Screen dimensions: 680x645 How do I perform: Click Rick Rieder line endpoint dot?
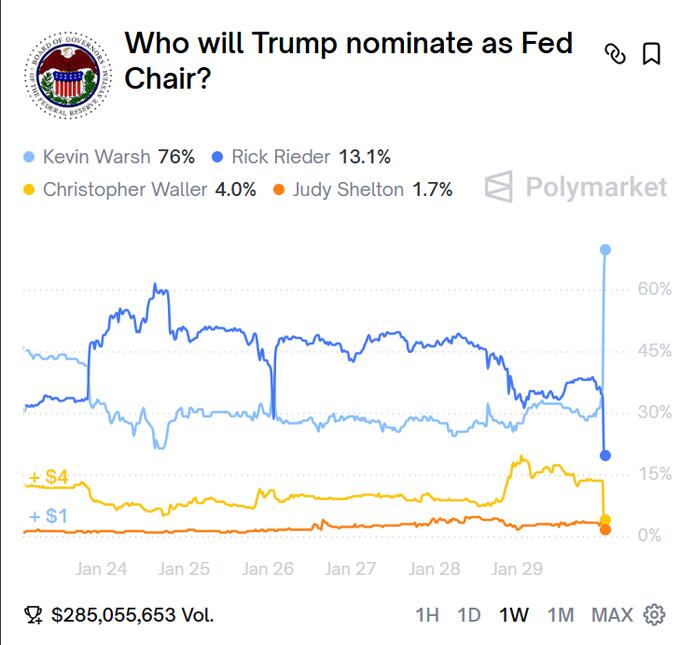(x=605, y=455)
